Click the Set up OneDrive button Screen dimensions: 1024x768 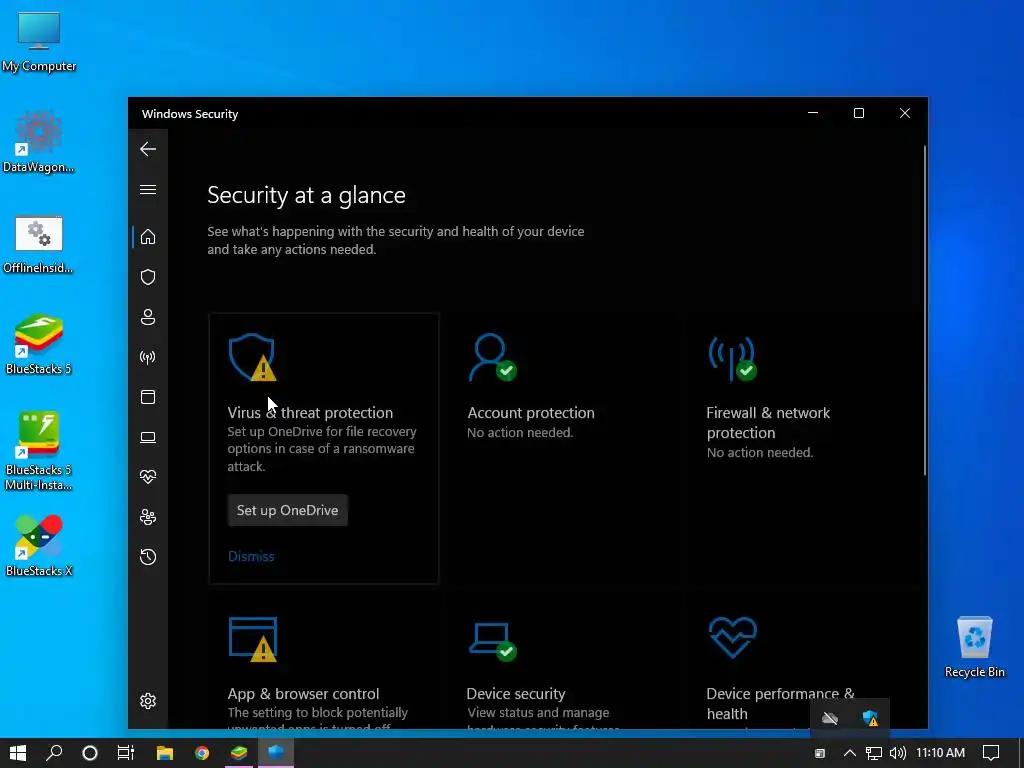(287, 510)
